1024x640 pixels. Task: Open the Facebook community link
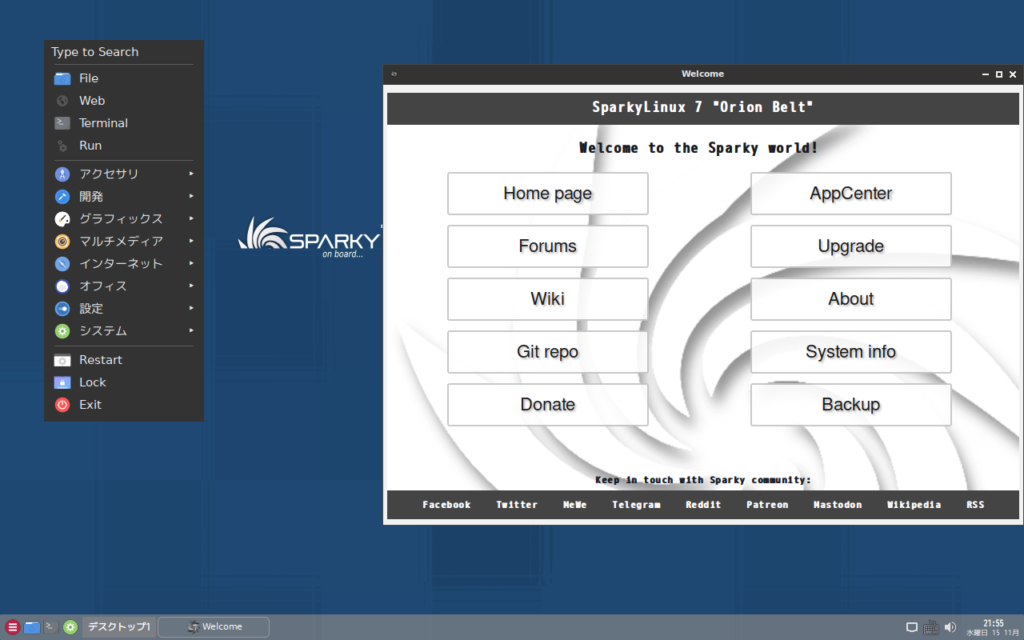point(446,505)
